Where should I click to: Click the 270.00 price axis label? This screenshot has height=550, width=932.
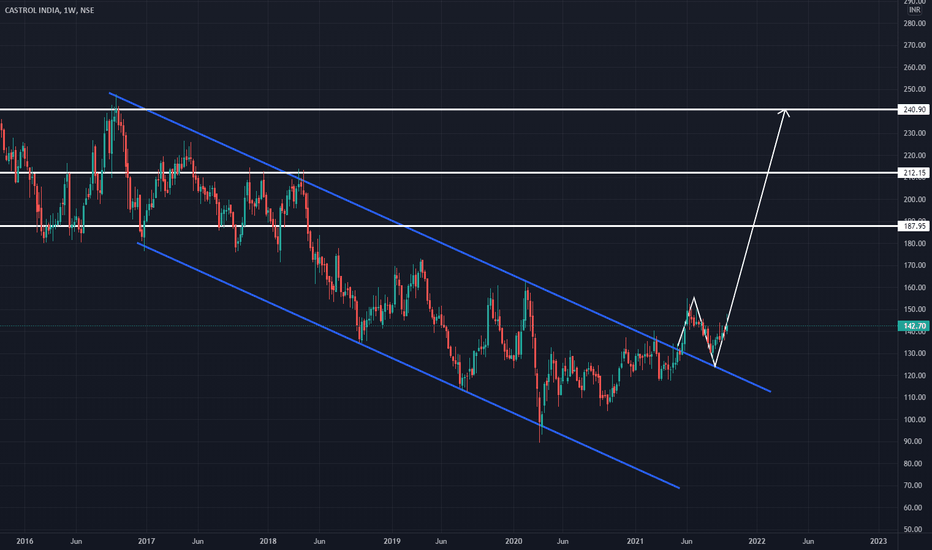point(914,45)
